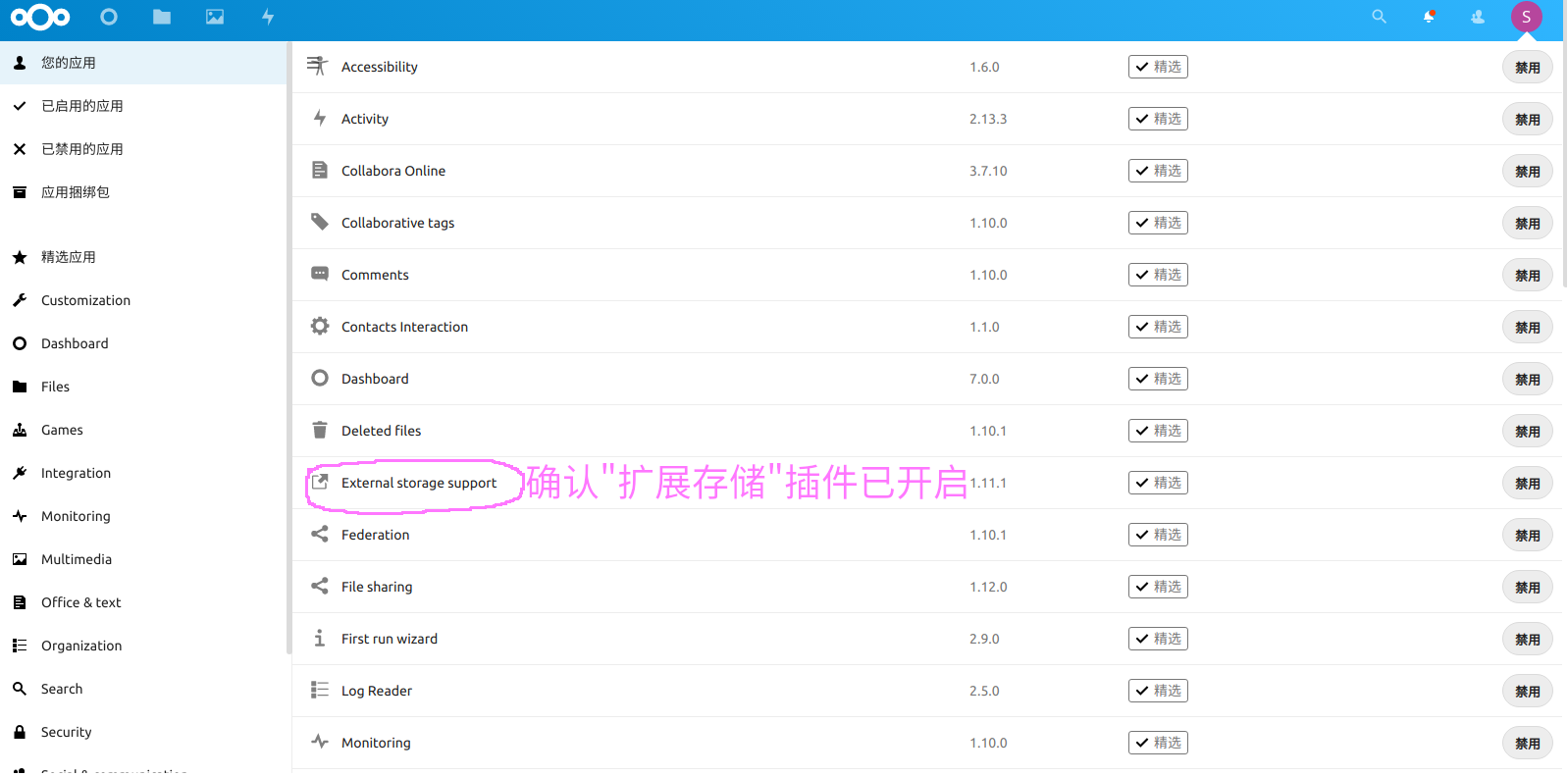The image size is (1568, 776).
Task: Open the Integration category
Action: (x=143, y=473)
